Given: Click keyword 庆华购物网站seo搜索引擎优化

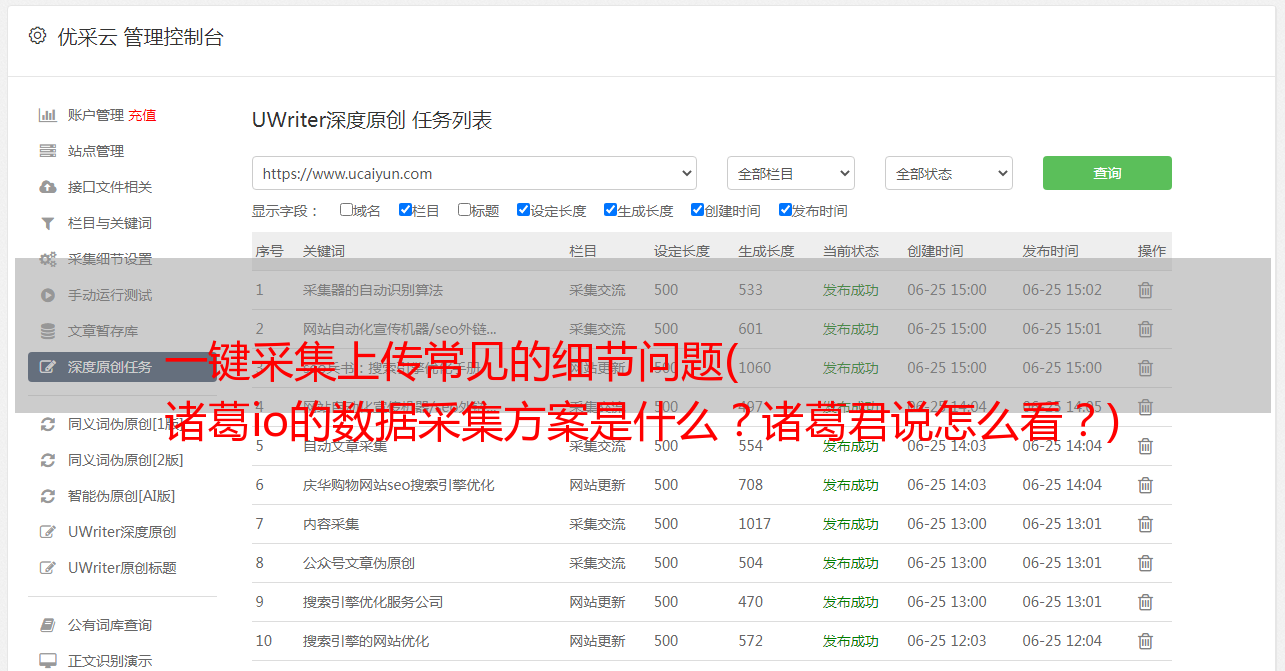Looking at the screenshot, I should [399, 485].
